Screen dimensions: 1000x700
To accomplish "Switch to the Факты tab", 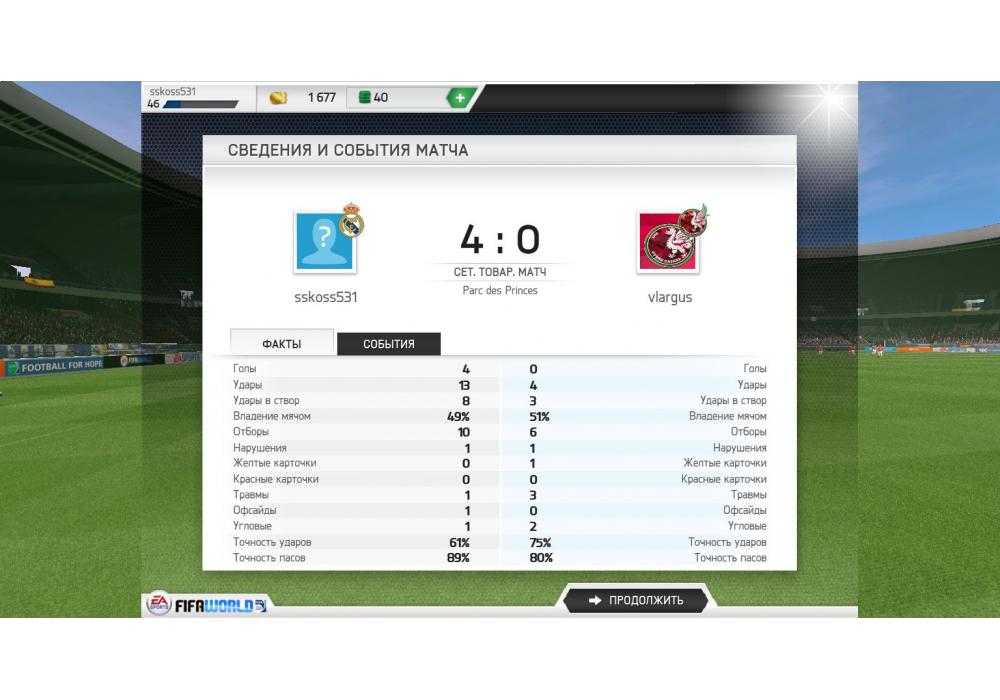I will (x=281, y=343).
